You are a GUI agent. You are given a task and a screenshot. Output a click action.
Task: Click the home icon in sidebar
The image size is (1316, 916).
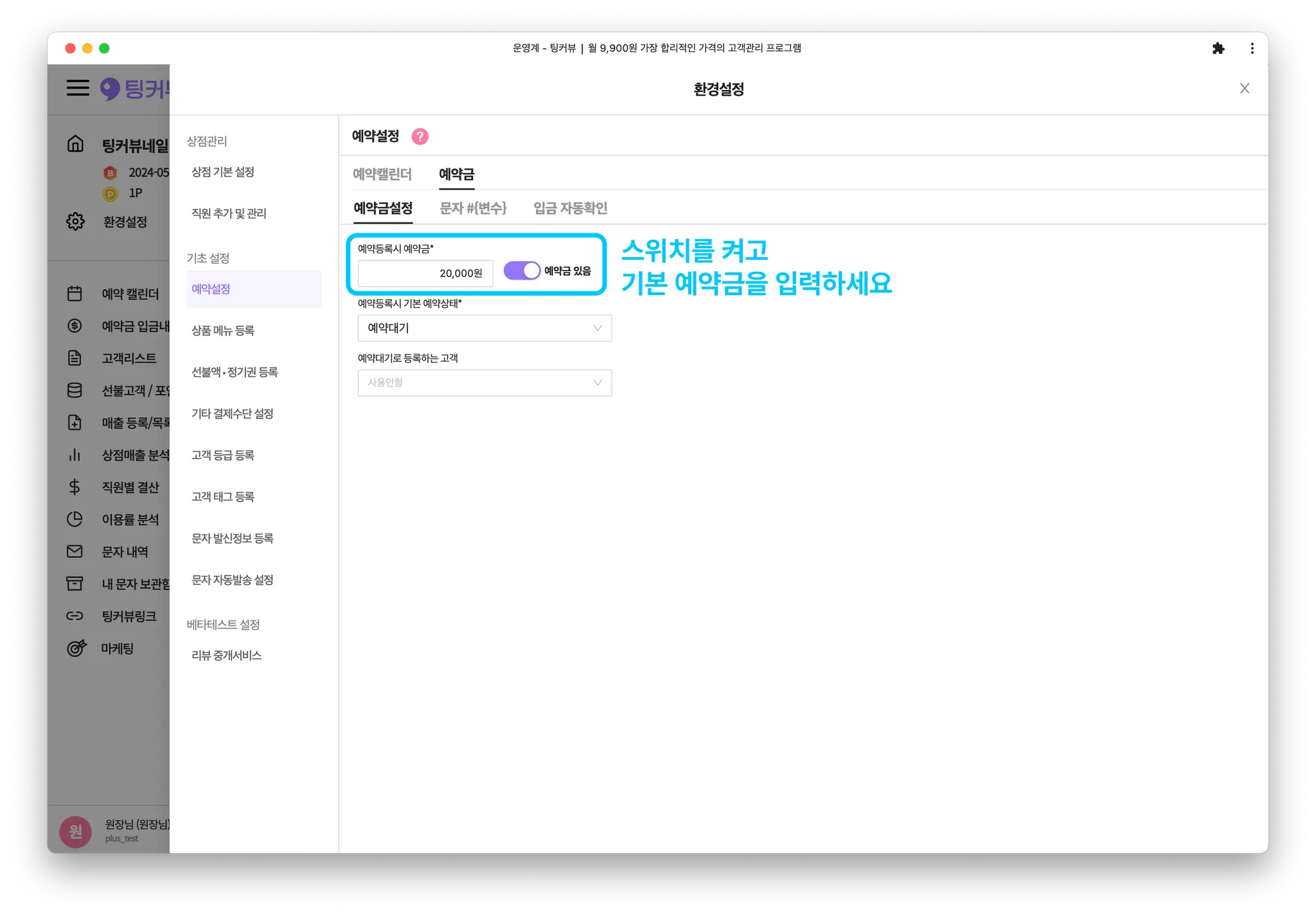pyautogui.click(x=75, y=143)
